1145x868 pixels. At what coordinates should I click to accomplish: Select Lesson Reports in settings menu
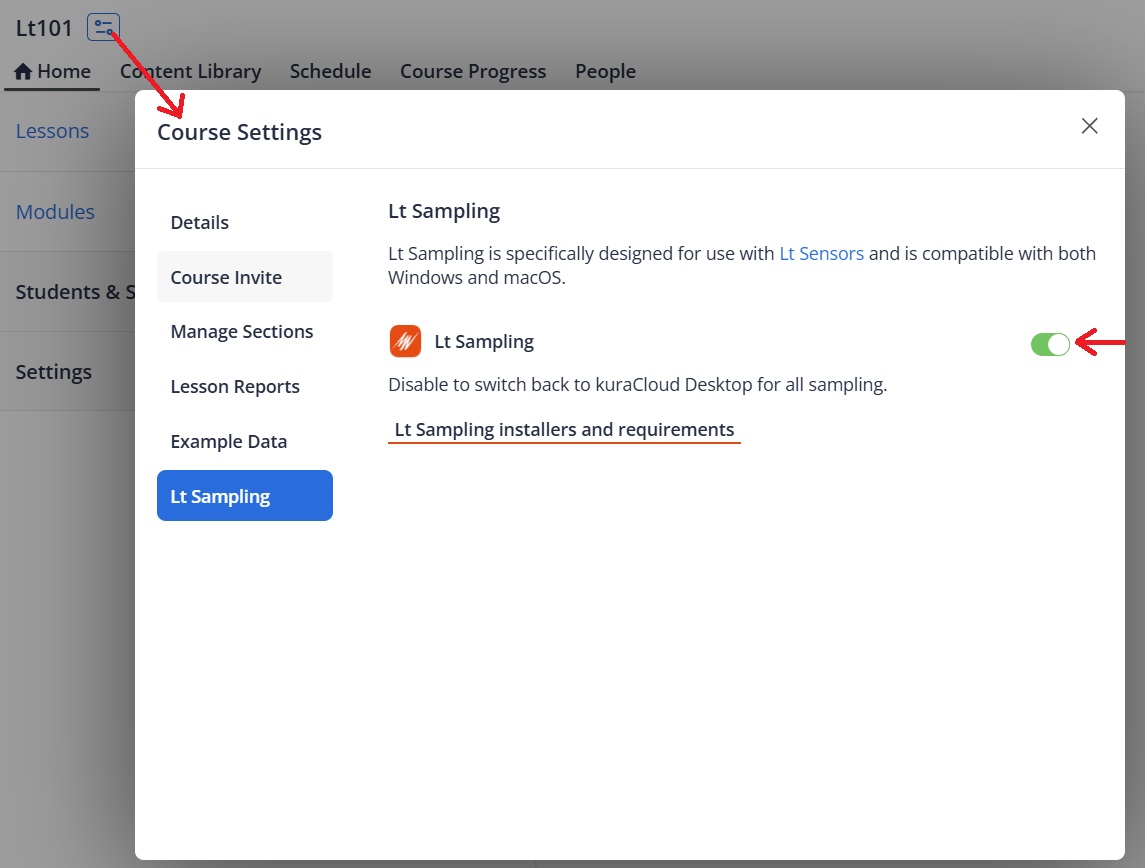click(235, 387)
